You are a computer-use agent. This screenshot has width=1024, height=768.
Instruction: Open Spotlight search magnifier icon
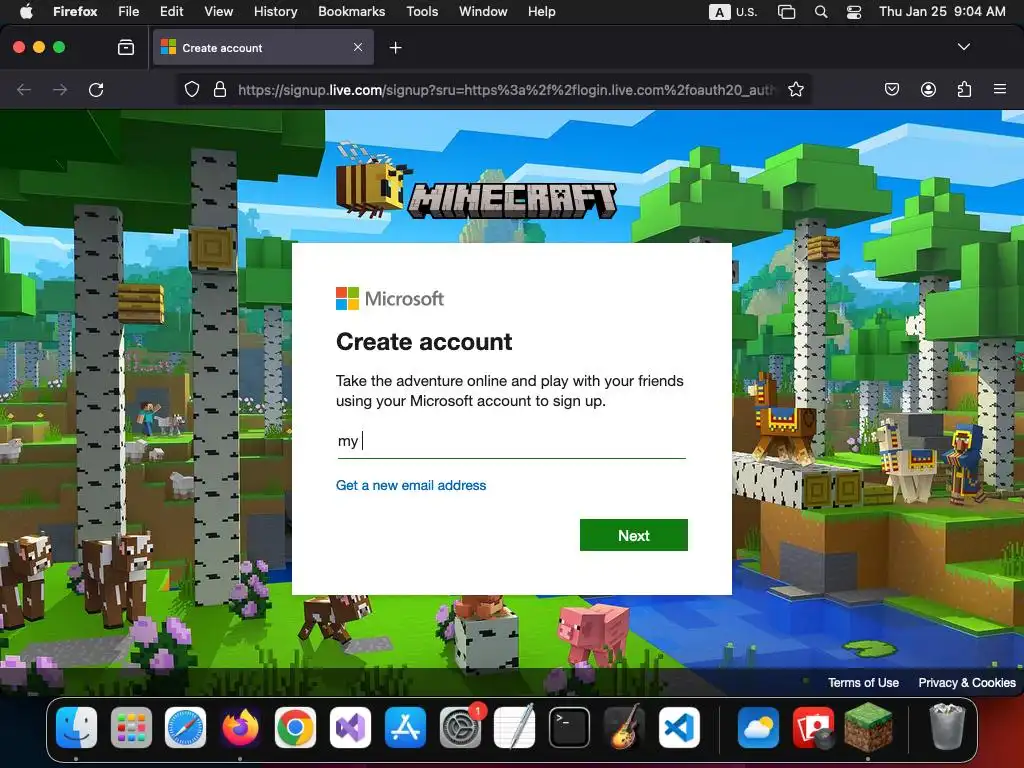[x=821, y=12]
